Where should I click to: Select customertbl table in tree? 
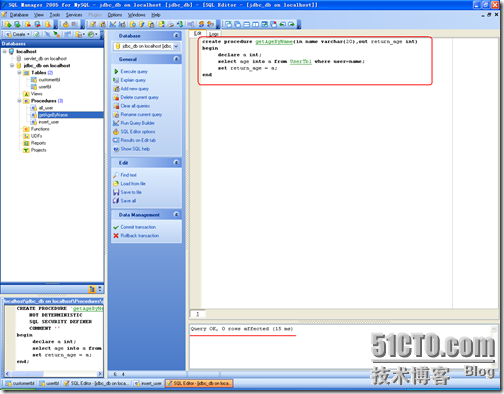coord(49,80)
